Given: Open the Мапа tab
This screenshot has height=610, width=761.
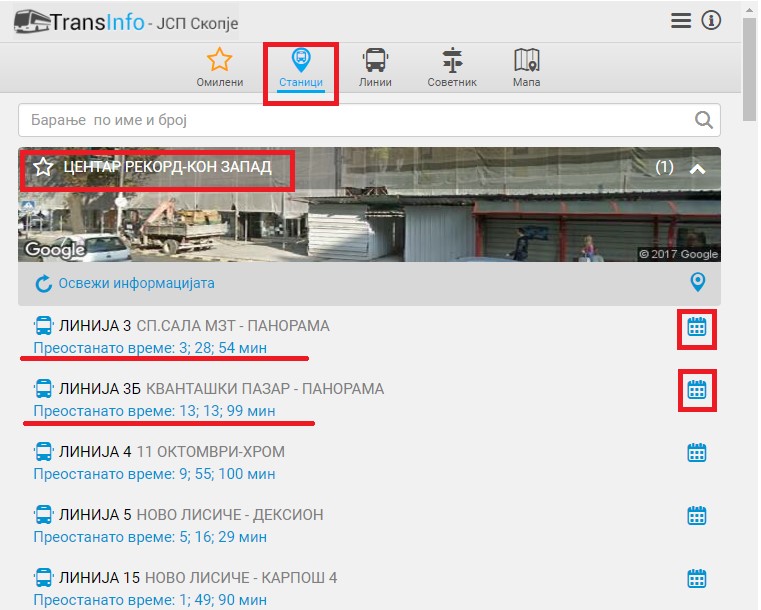Looking at the screenshot, I should (527, 68).
